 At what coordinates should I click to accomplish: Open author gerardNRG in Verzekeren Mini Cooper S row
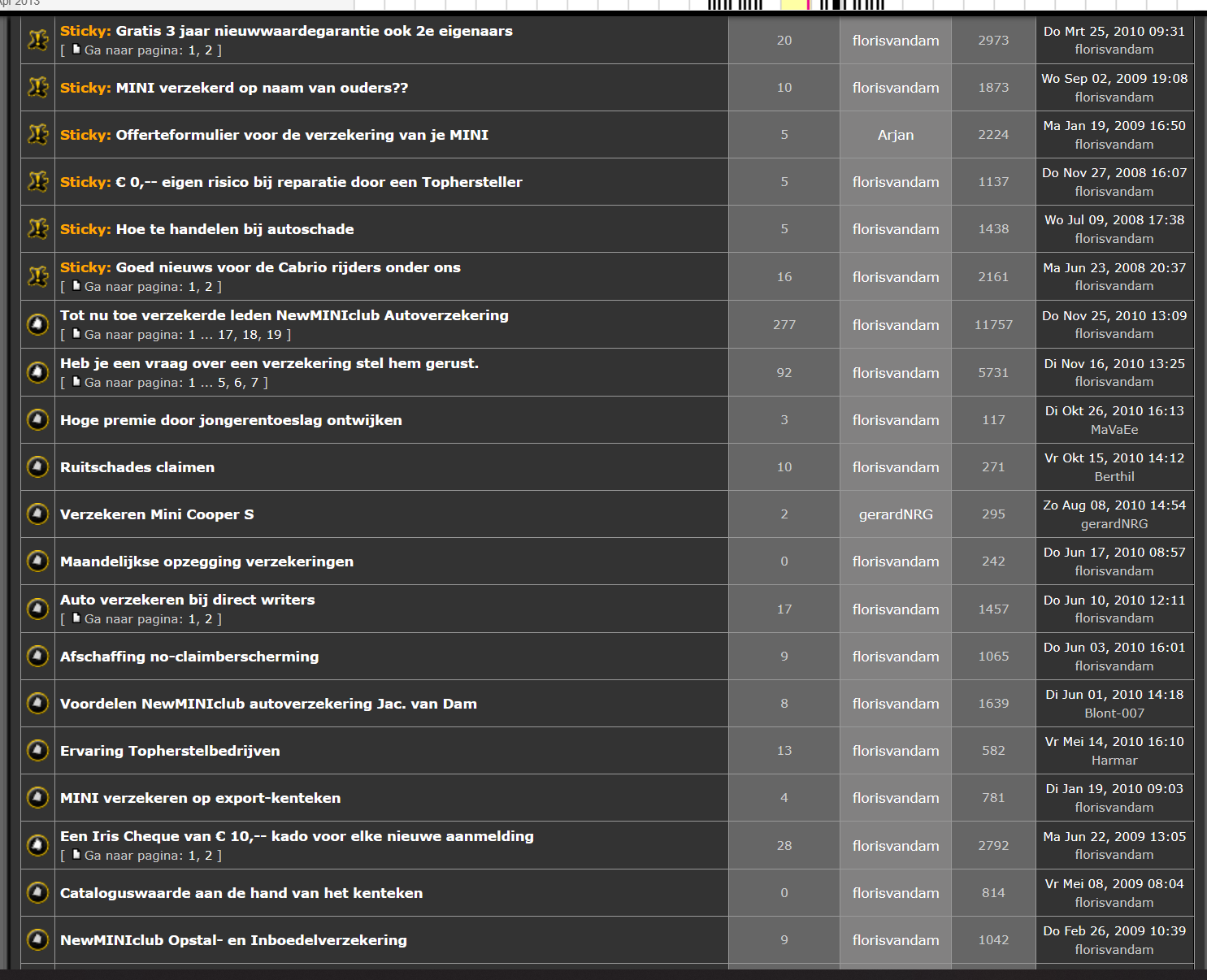pos(896,514)
